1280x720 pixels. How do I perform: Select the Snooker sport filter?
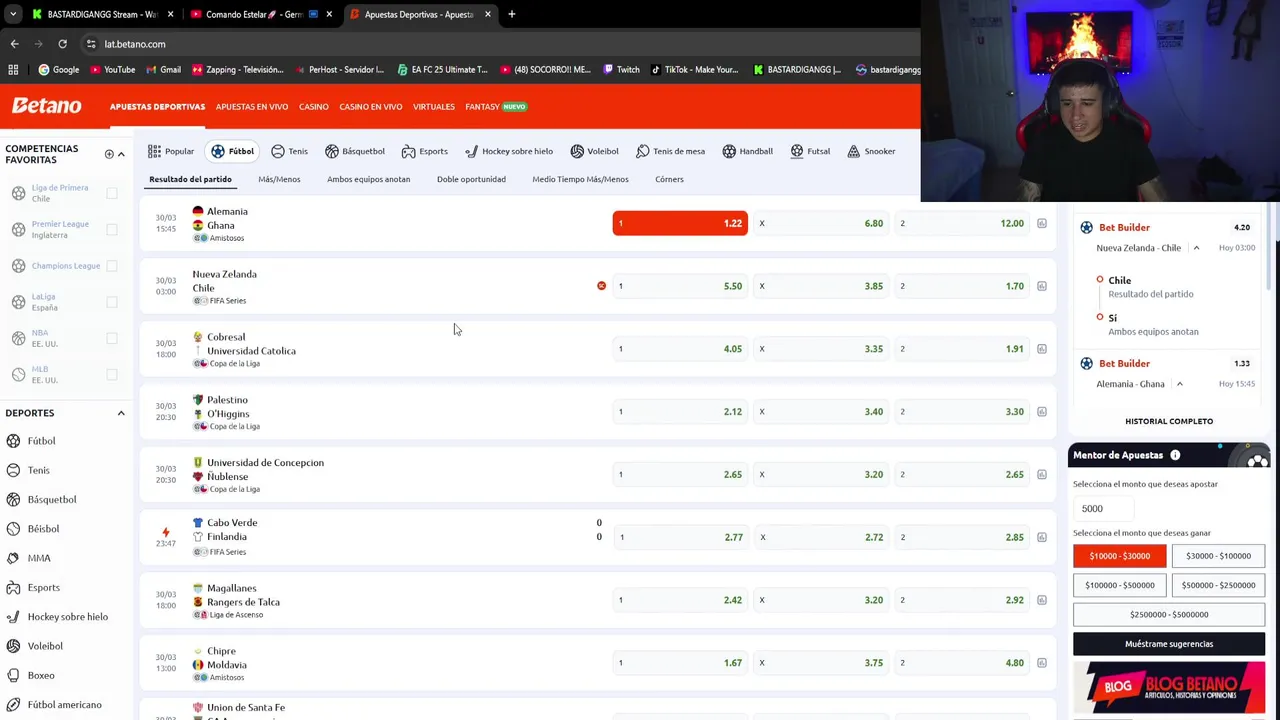[871, 151]
